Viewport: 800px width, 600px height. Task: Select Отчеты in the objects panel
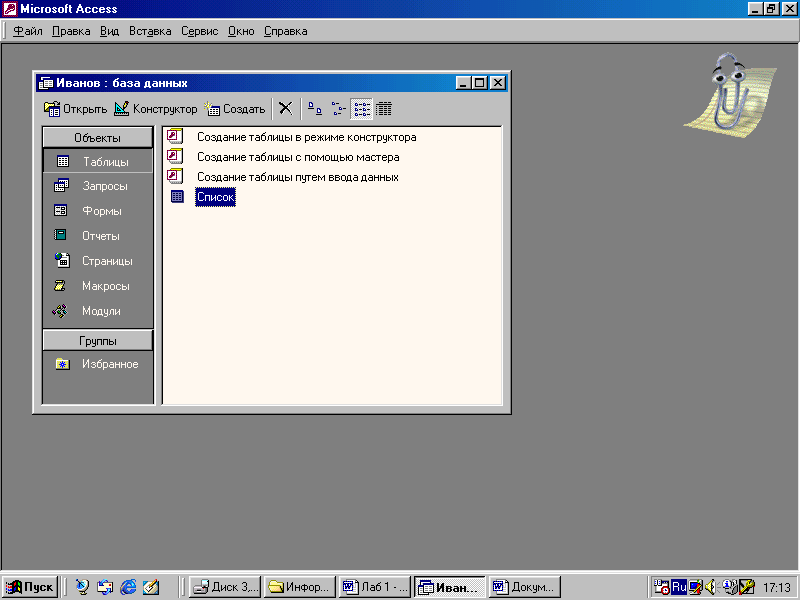[x=97, y=235]
